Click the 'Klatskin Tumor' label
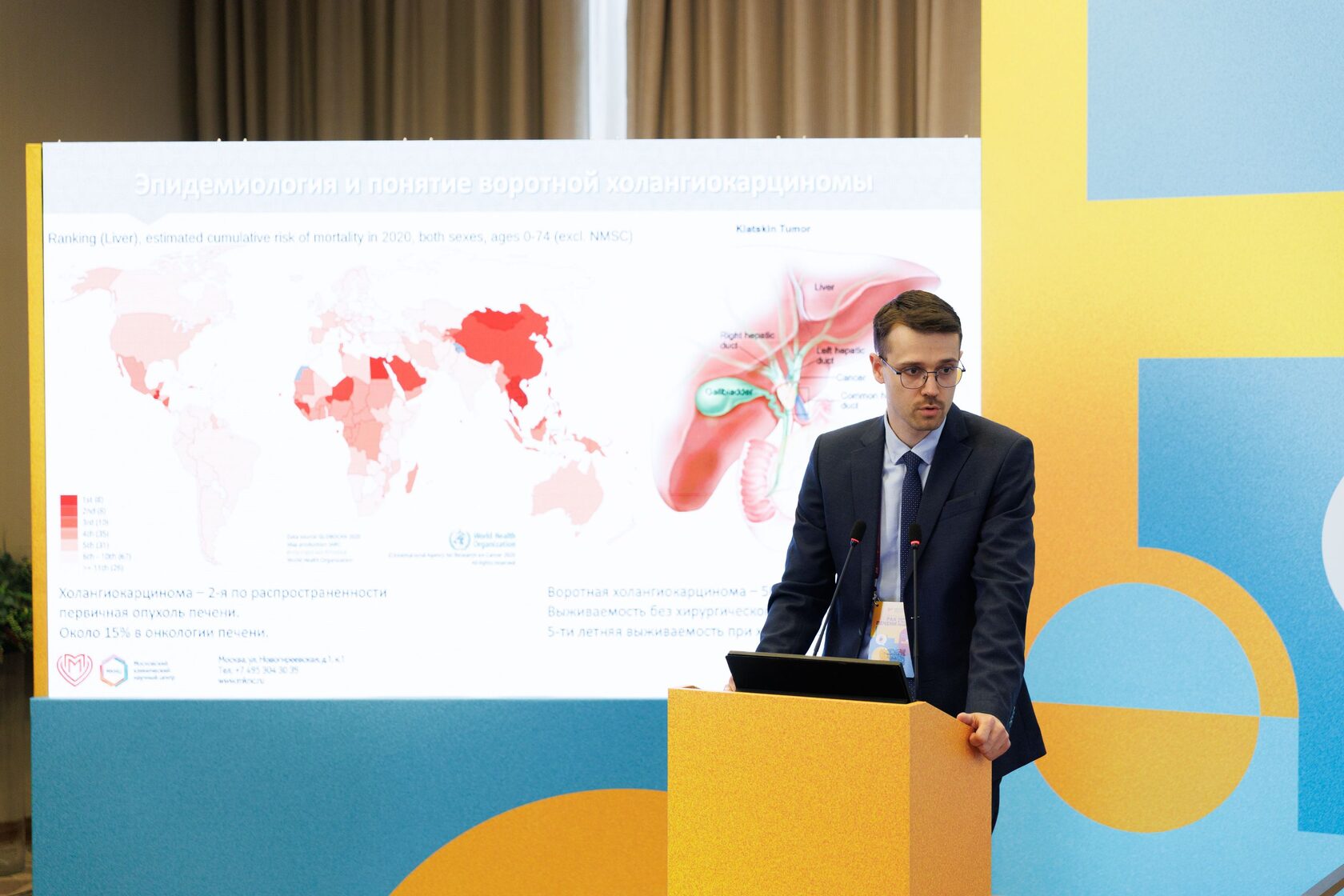The height and width of the screenshot is (896, 1344). [773, 229]
